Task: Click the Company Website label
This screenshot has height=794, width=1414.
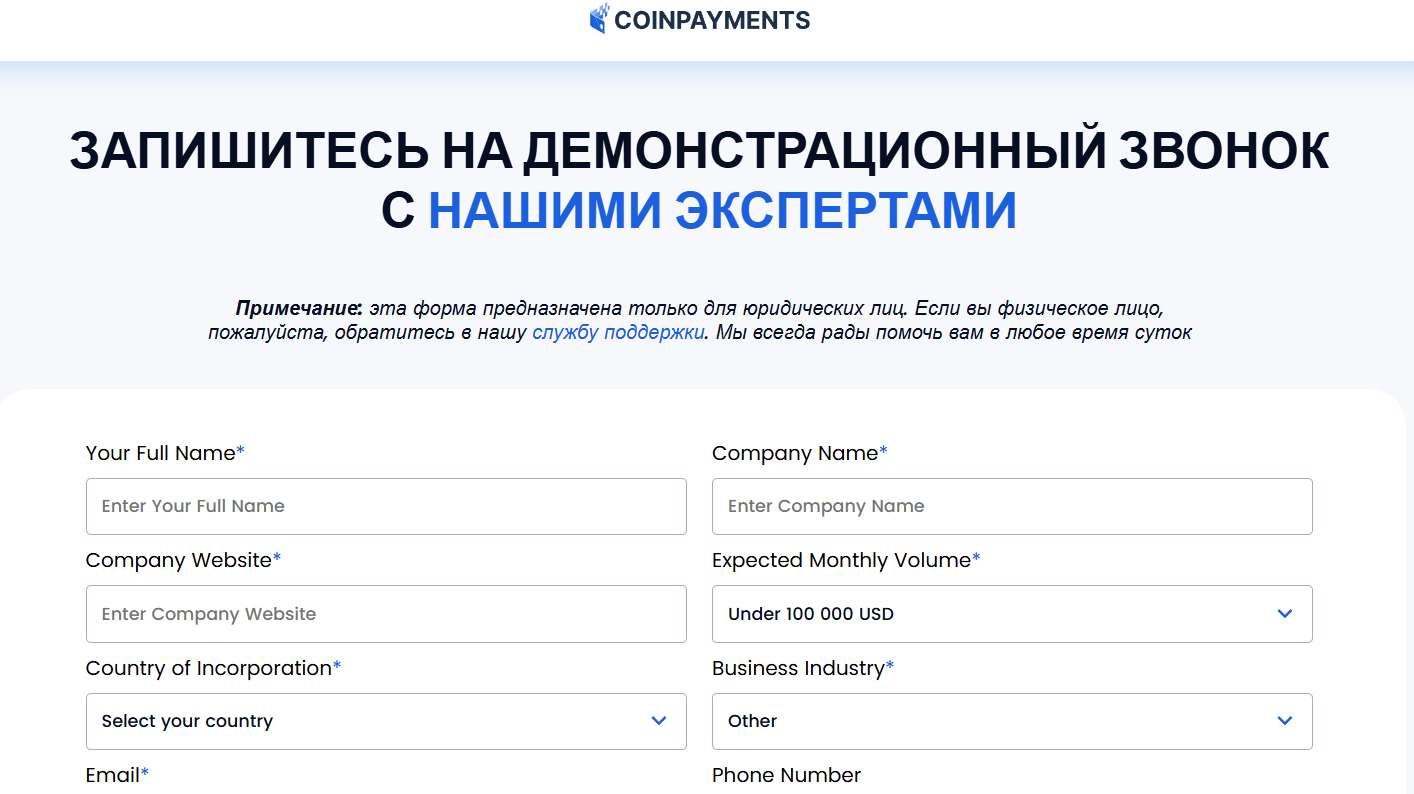Action: (x=183, y=560)
